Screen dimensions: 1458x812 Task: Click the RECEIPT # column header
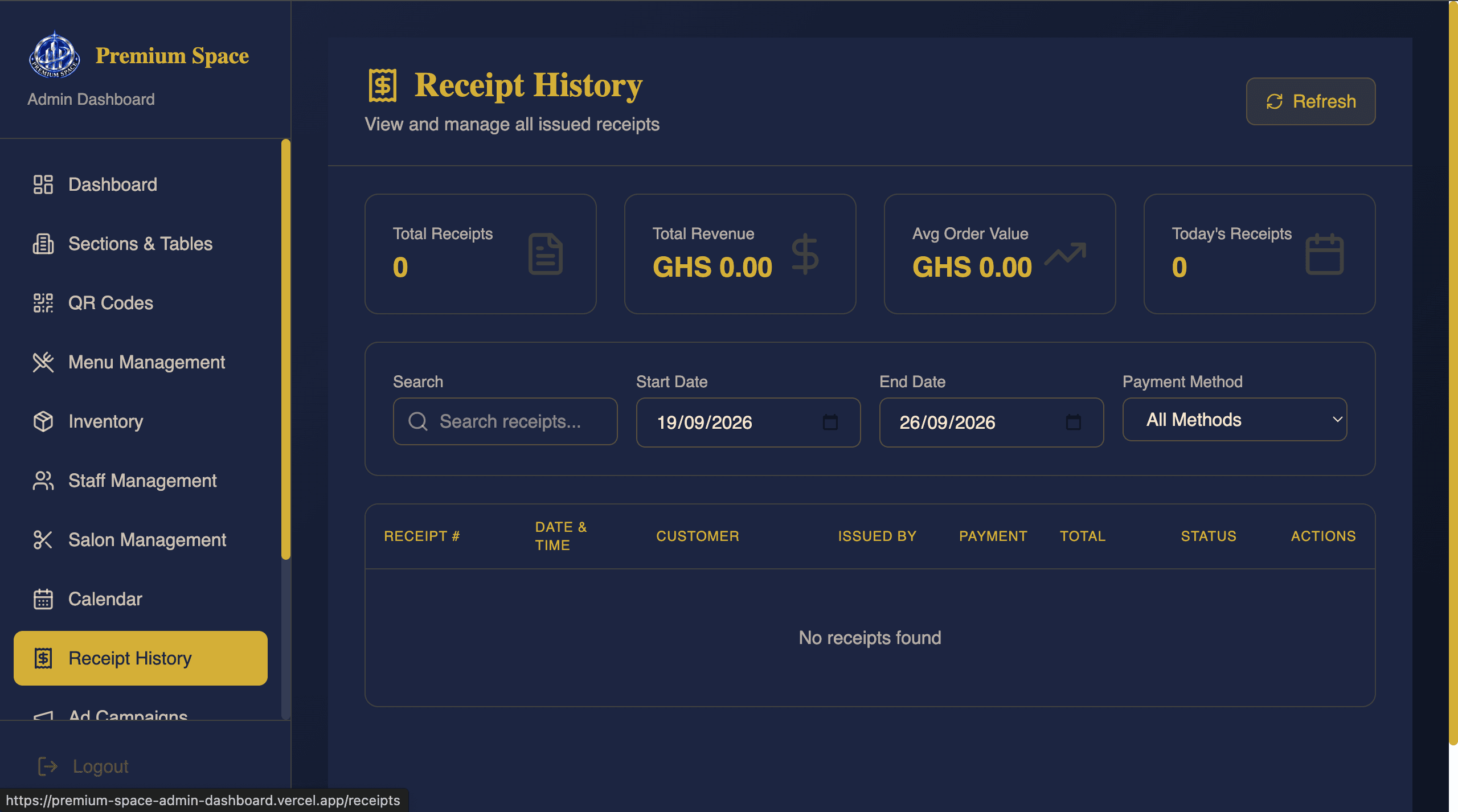click(421, 536)
